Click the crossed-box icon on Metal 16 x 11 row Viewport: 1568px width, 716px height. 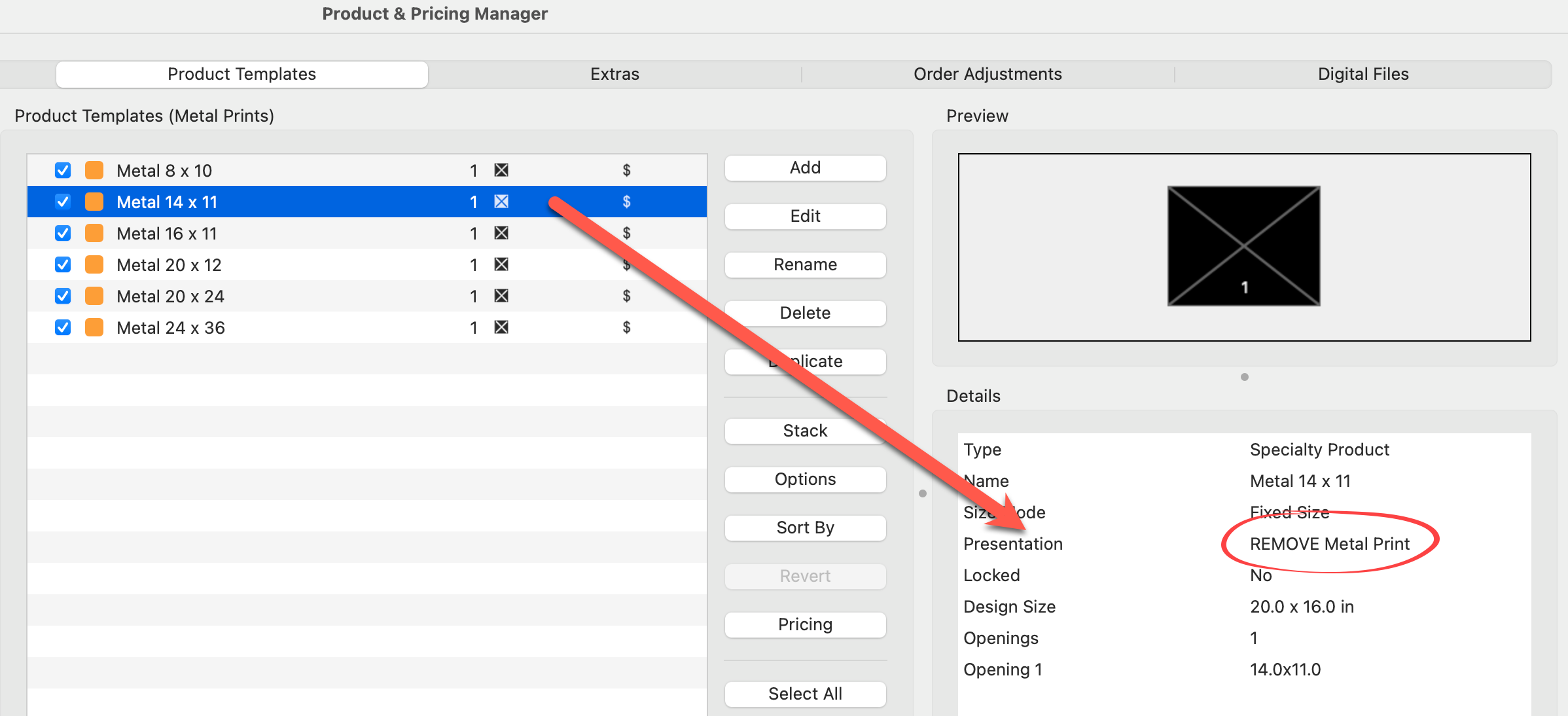501,233
